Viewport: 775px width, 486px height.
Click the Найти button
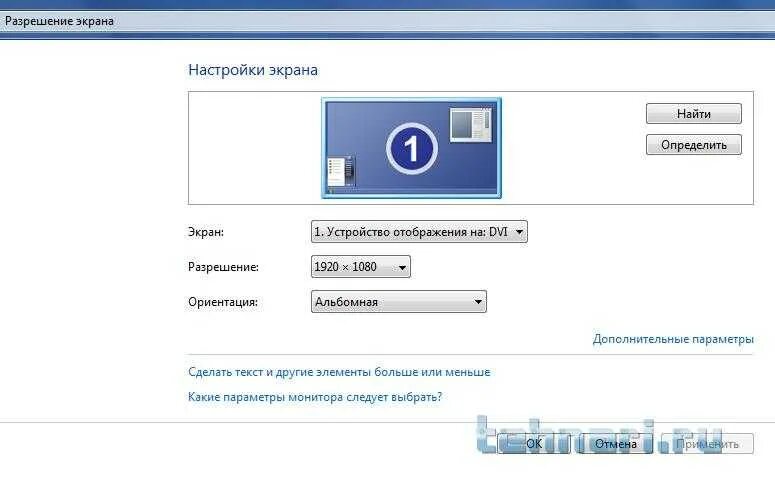click(x=693, y=114)
